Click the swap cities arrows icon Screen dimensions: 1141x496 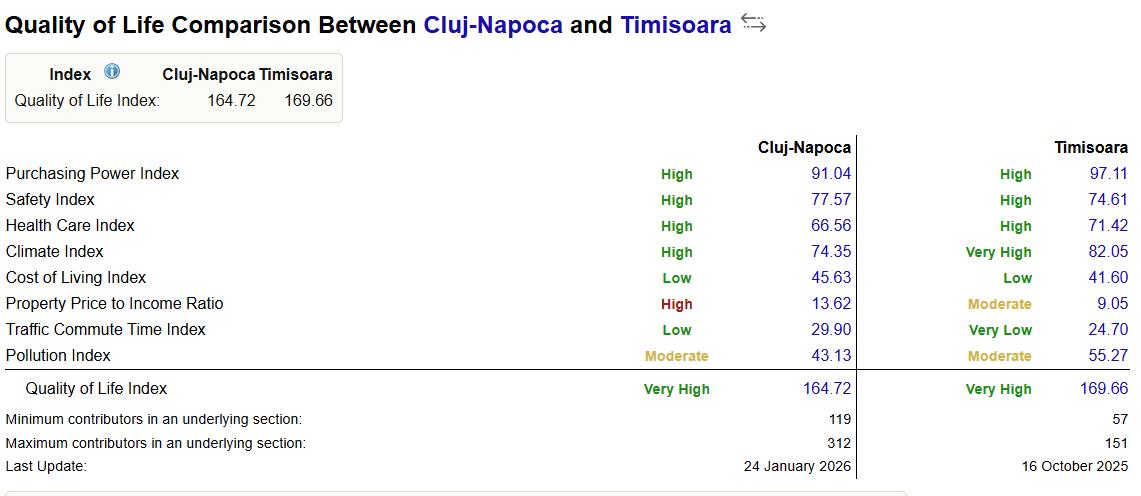pyautogui.click(x=753, y=24)
